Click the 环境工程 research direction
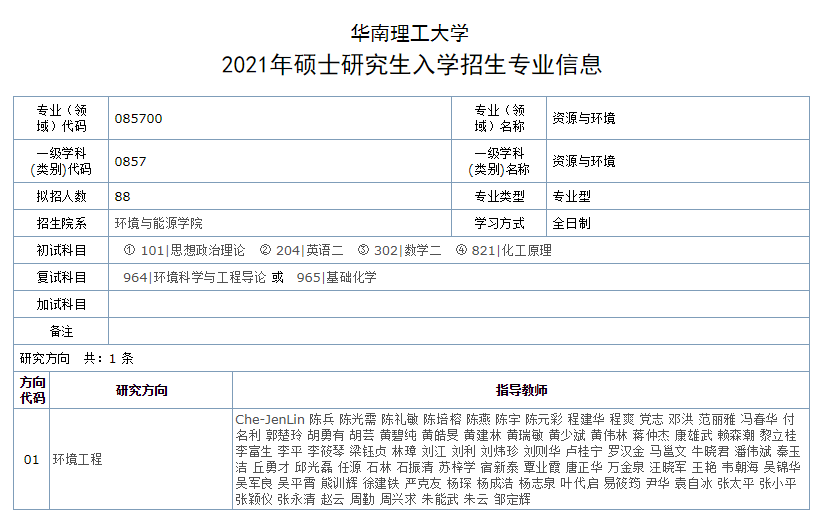Image resolution: width=824 pixels, height=521 pixels. (77, 459)
